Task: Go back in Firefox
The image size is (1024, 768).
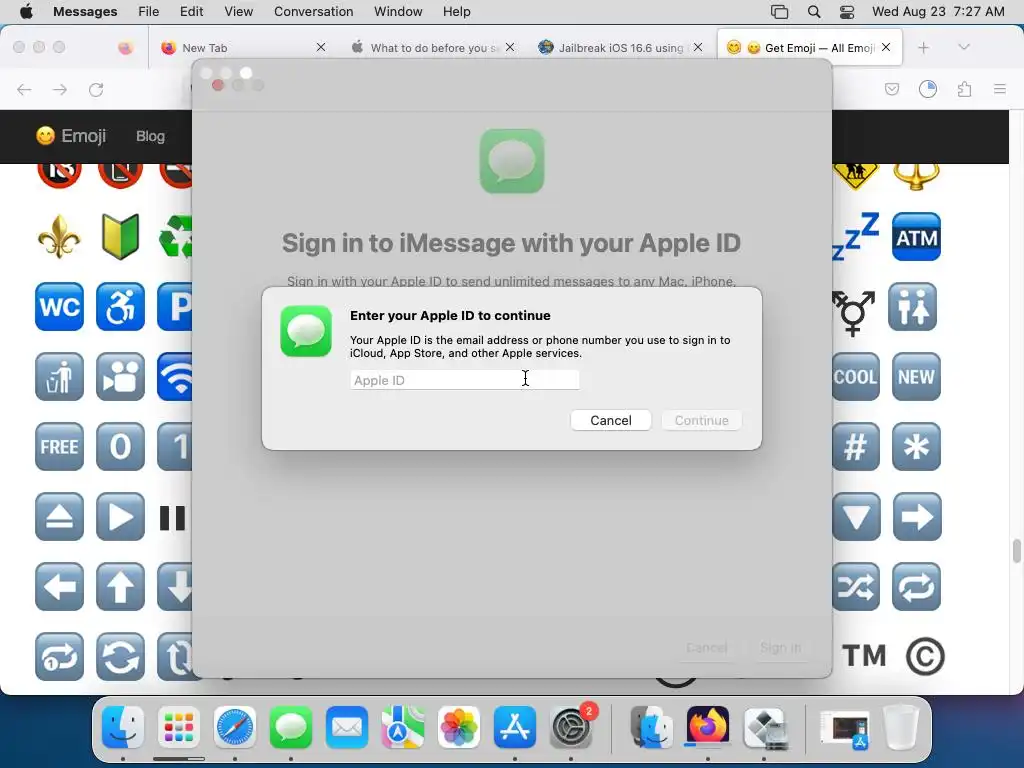Action: point(24,89)
